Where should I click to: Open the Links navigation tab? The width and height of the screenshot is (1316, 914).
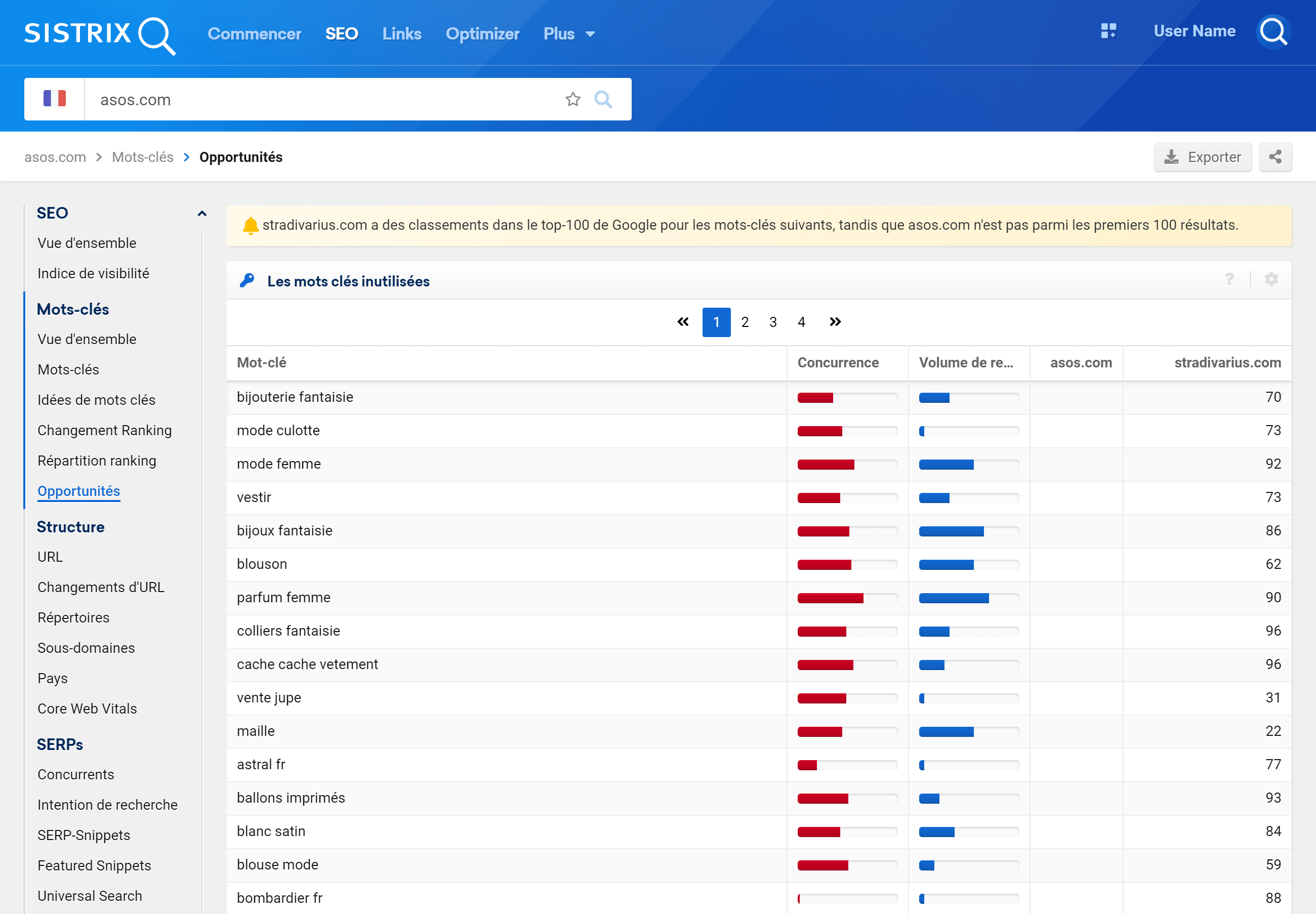[x=401, y=34]
